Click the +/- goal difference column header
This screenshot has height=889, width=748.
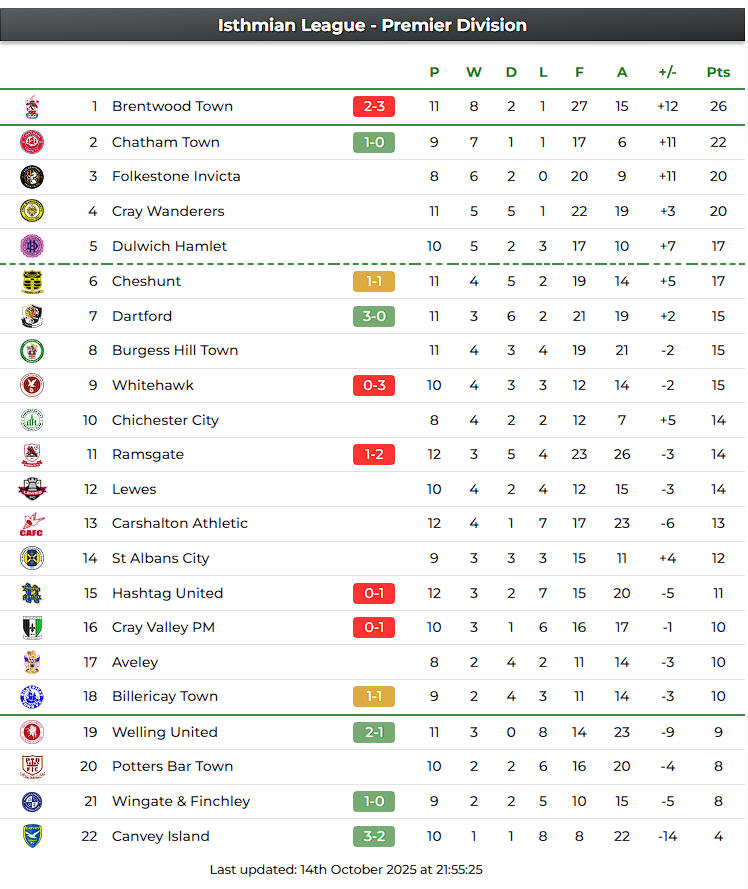tap(668, 72)
